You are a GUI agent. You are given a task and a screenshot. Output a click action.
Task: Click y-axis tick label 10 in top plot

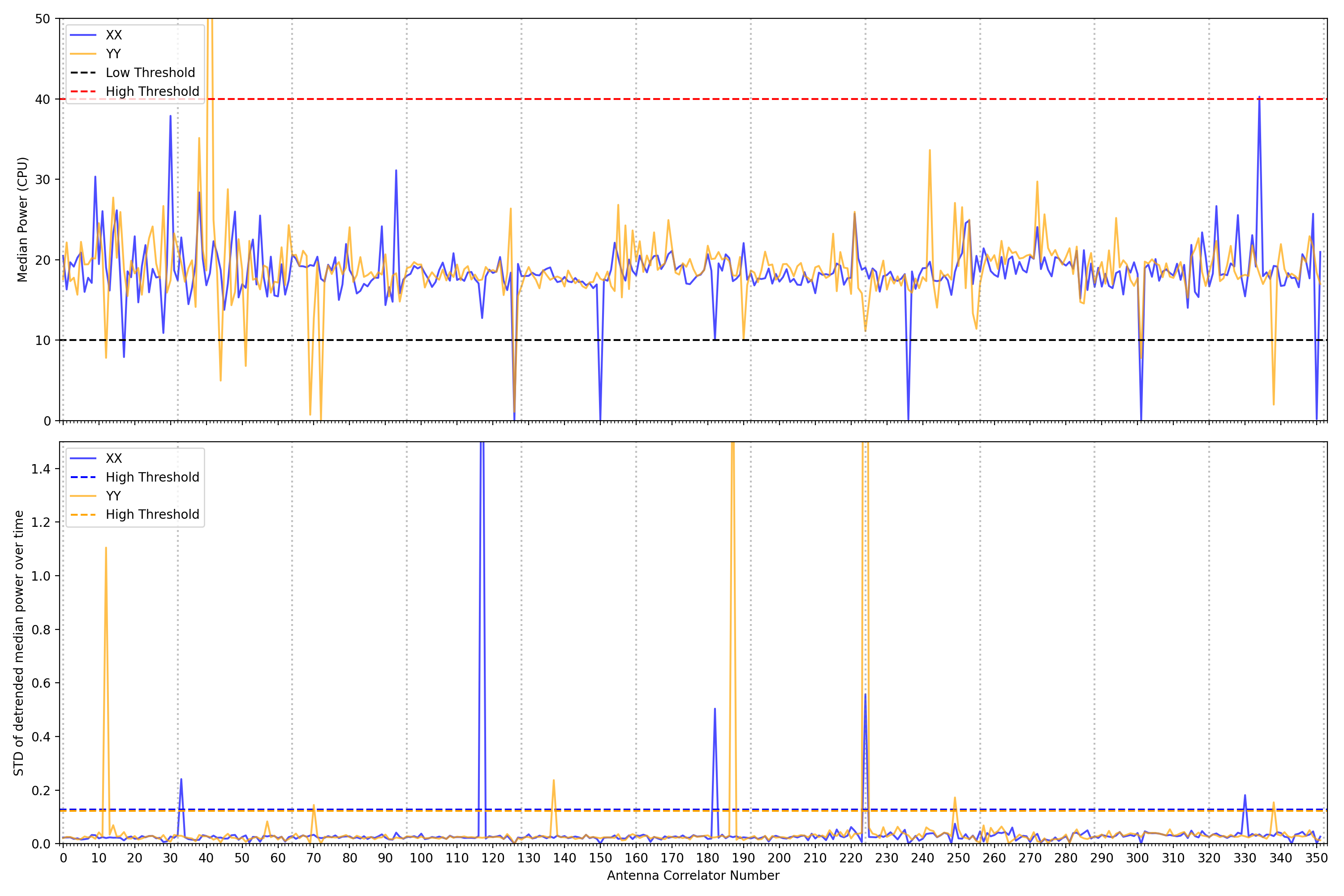point(43,340)
